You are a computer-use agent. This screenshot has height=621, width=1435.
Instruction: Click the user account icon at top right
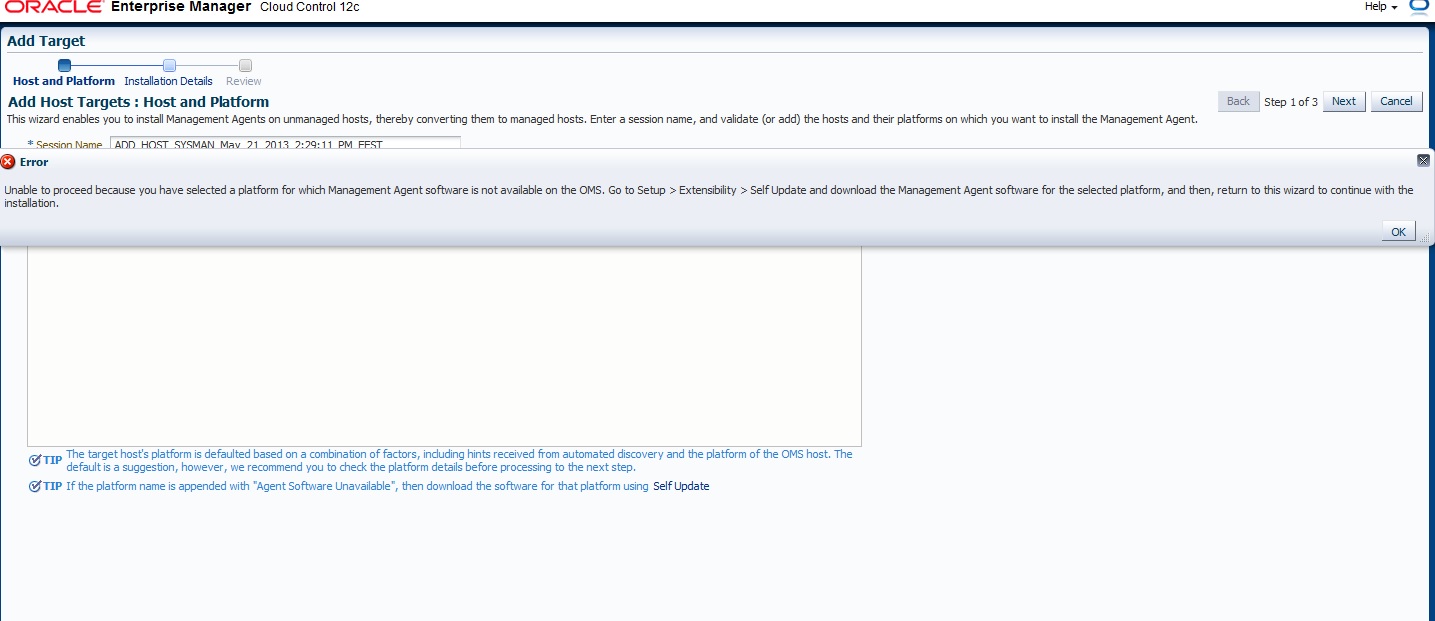[x=1419, y=7]
